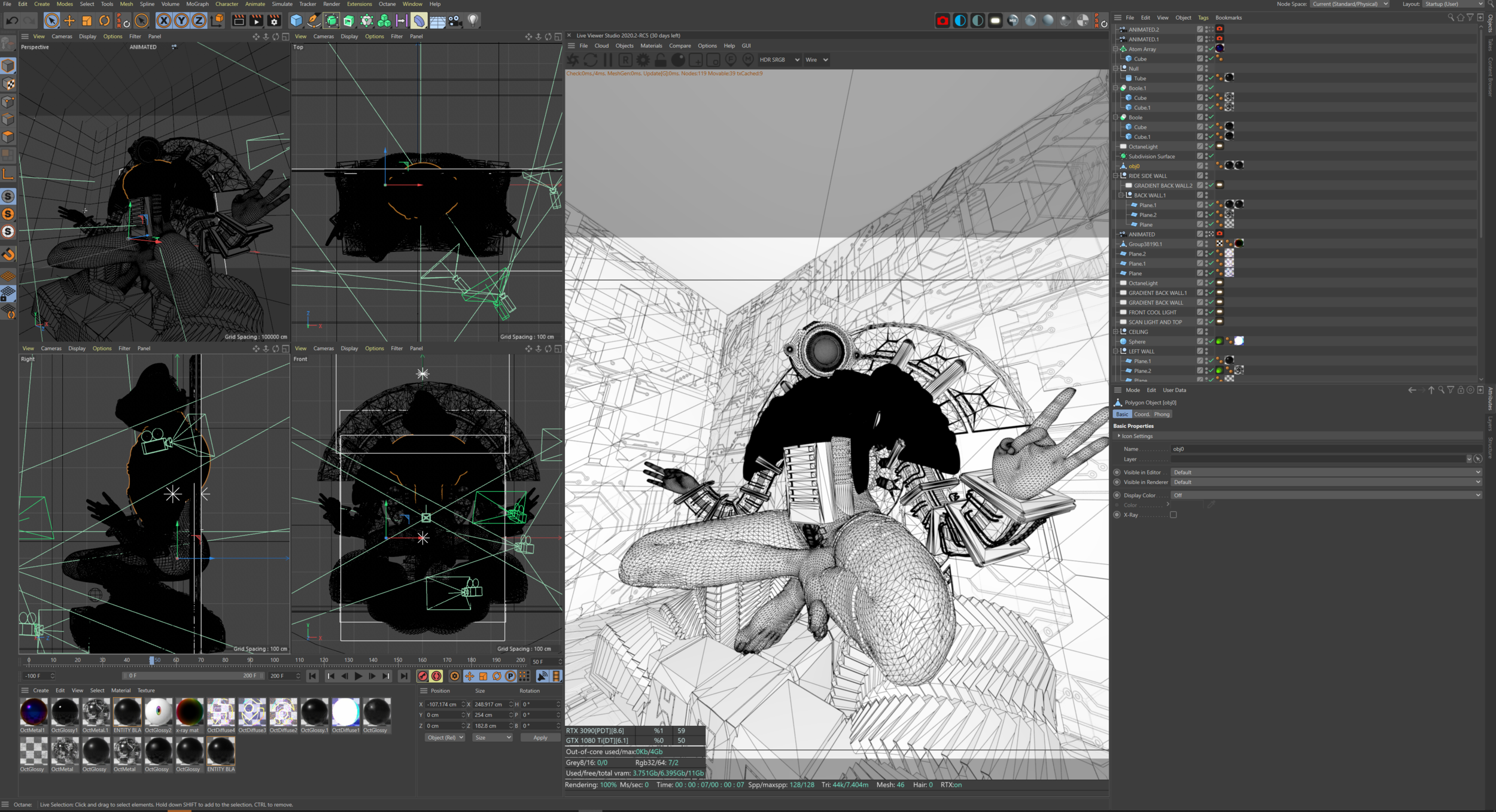Select the OctDiffuse1 white material swatch
1496x812 pixels.
click(345, 712)
